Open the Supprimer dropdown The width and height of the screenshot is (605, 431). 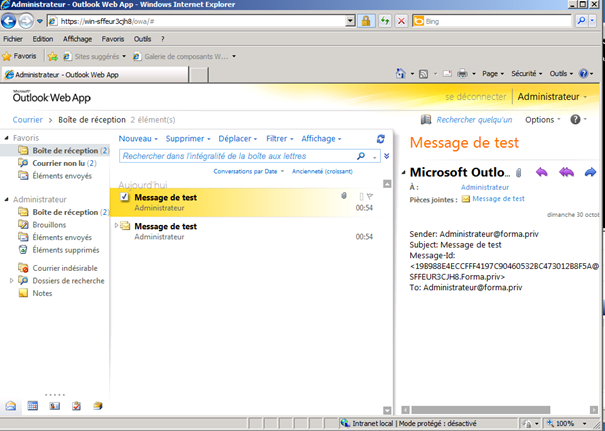point(188,139)
